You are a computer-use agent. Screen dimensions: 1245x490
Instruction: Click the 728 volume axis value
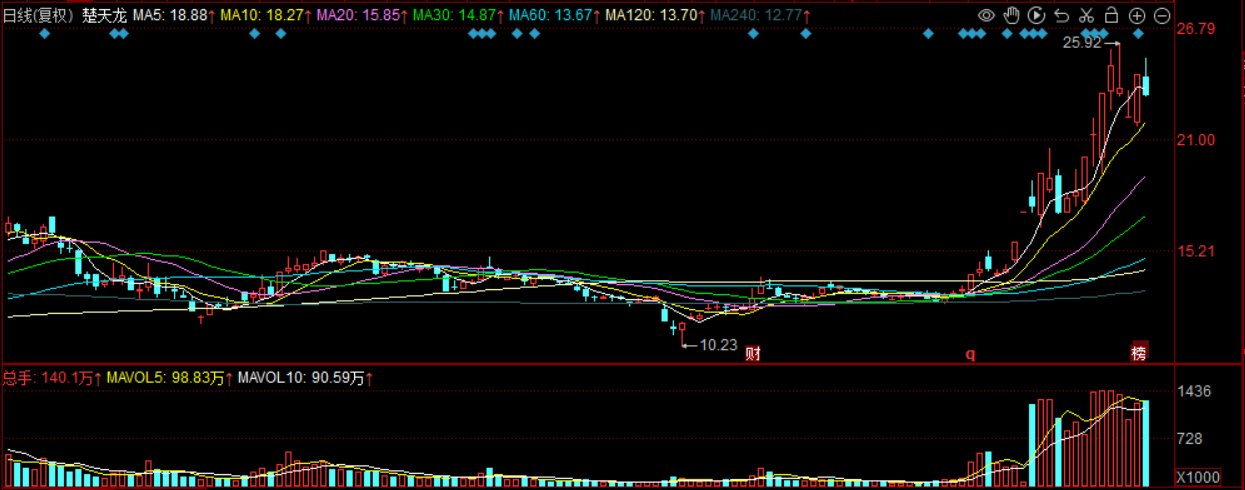(x=1190, y=438)
